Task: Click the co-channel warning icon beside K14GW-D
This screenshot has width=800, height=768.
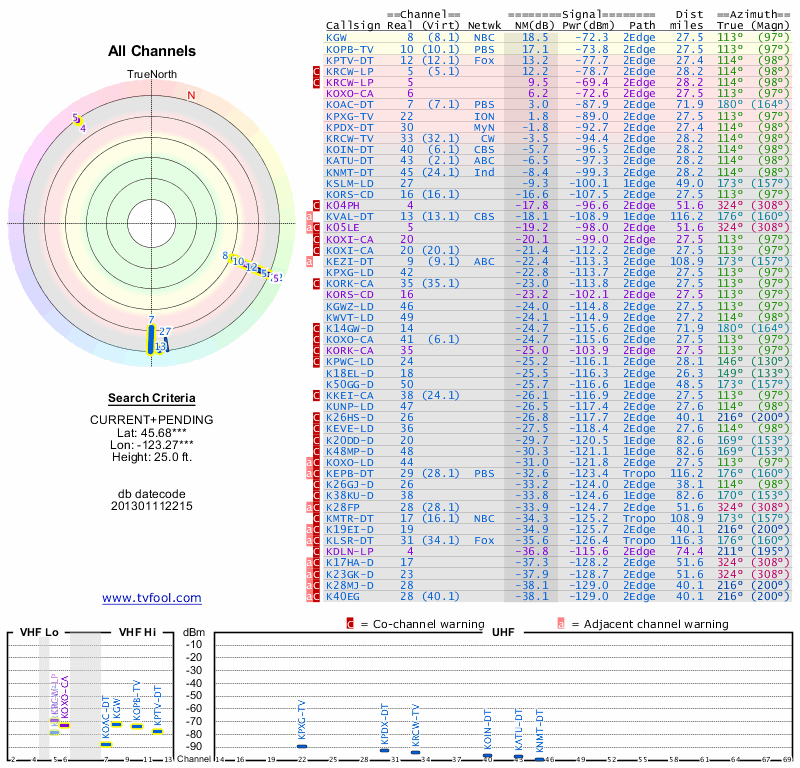Action: (x=316, y=327)
